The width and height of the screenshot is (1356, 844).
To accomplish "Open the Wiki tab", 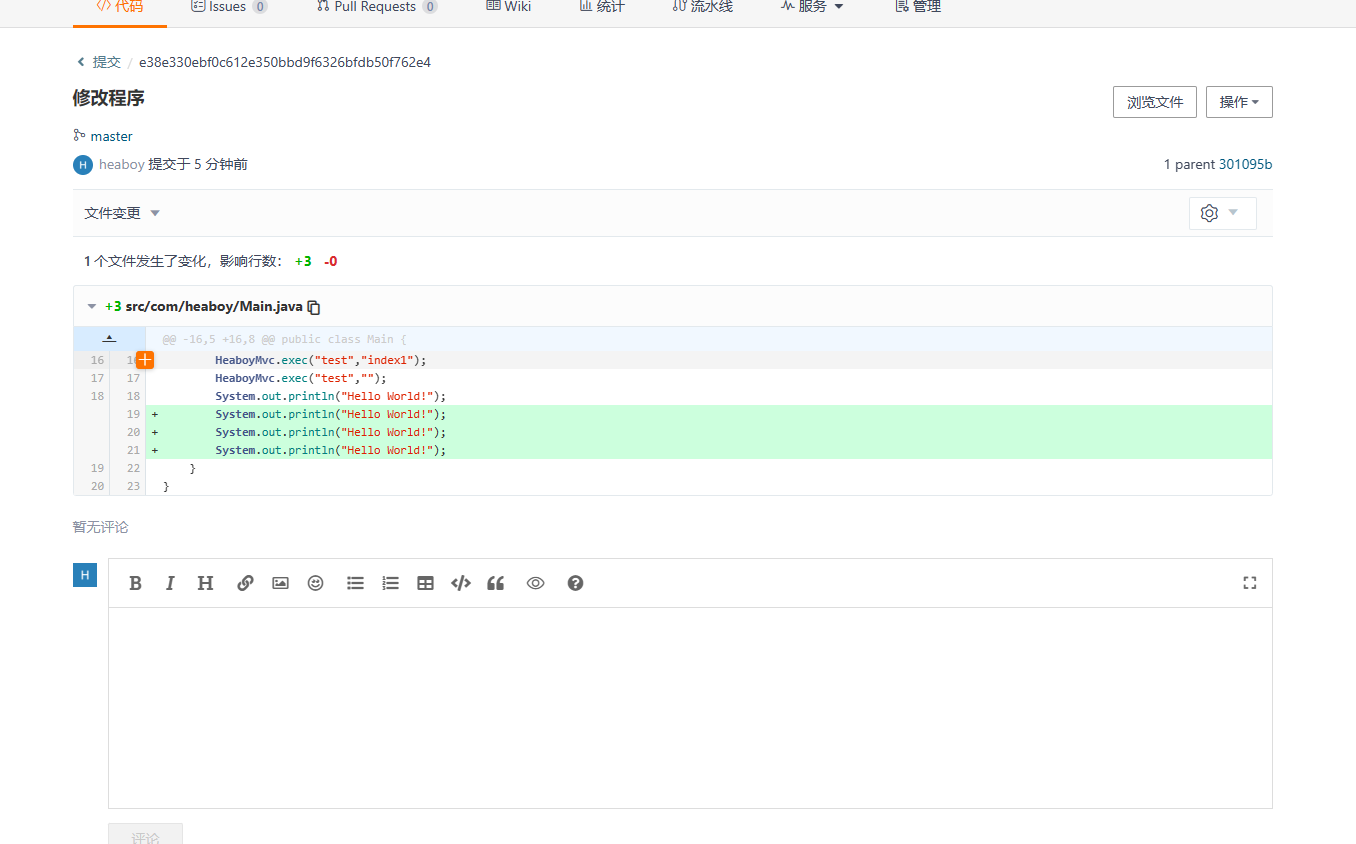I will [508, 7].
